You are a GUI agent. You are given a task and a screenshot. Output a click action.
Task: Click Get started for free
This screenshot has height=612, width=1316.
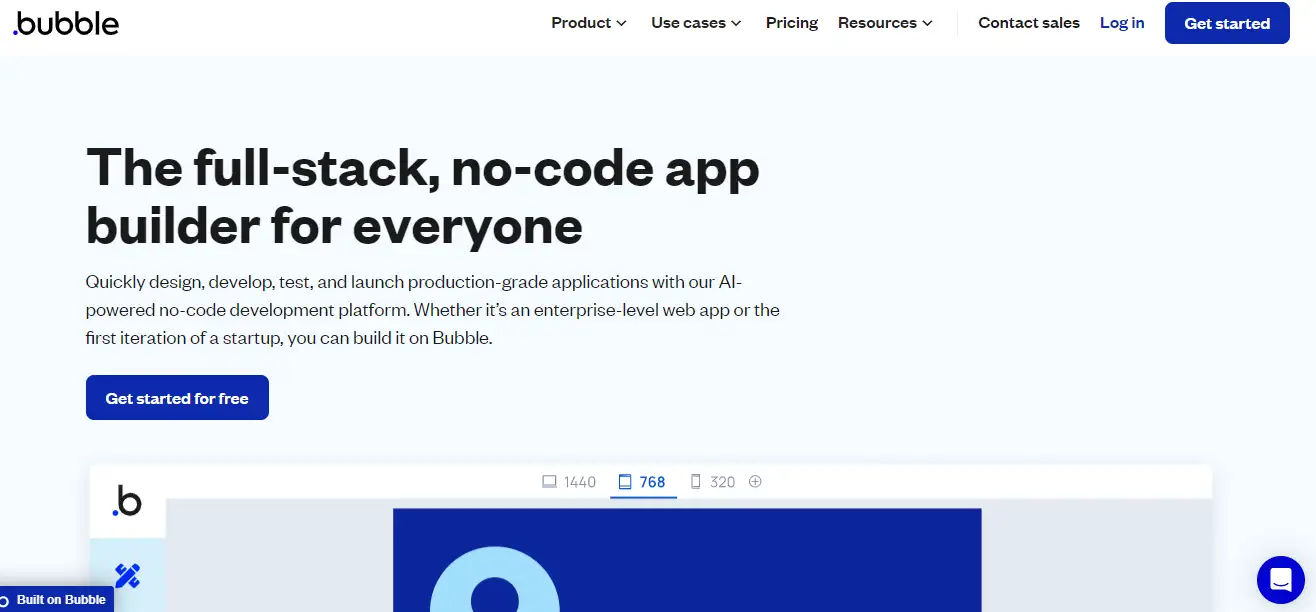pyautogui.click(x=177, y=398)
